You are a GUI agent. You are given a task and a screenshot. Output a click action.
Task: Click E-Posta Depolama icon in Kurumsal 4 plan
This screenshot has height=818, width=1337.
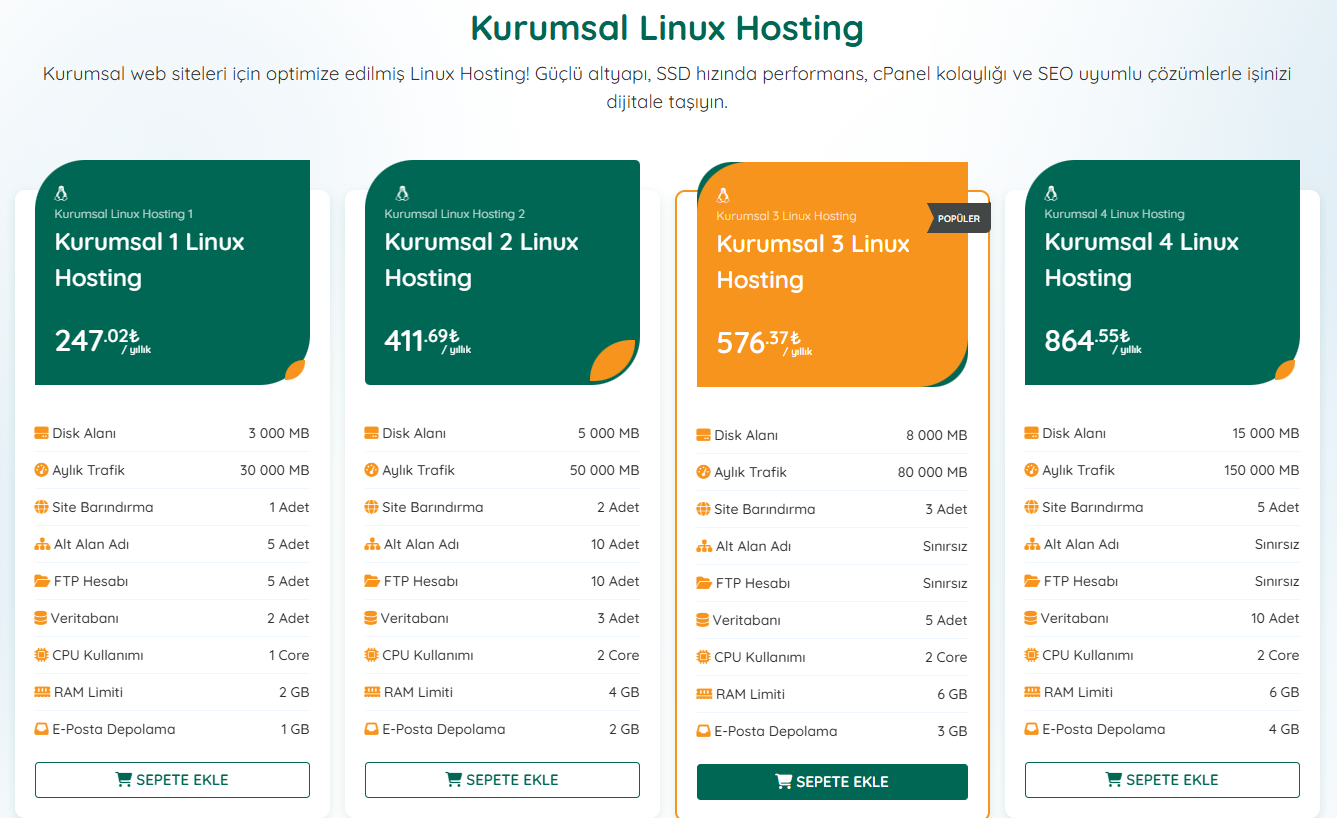(1031, 729)
